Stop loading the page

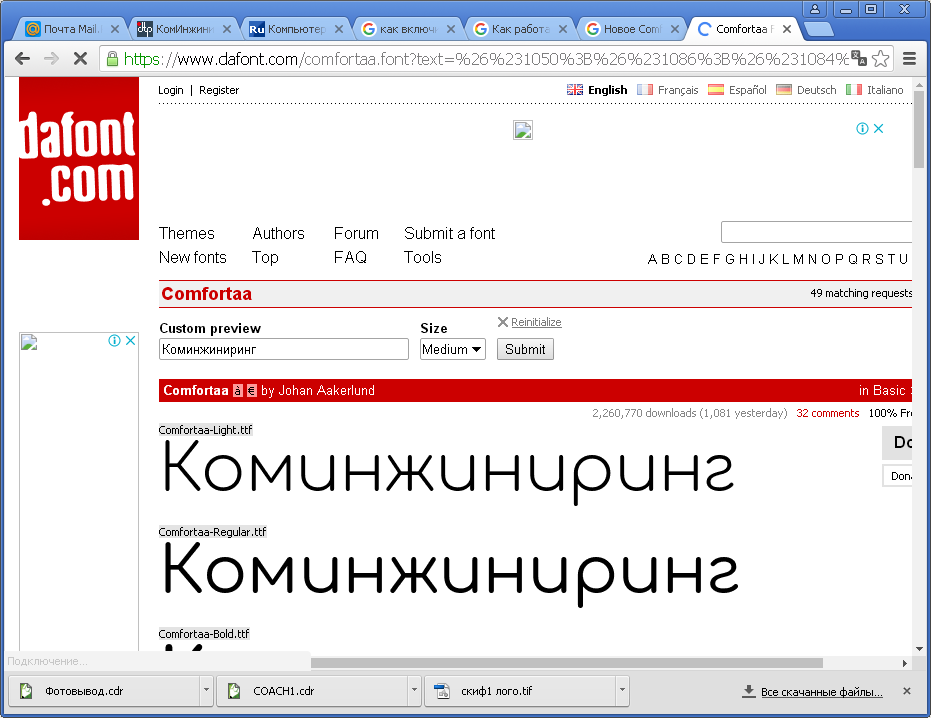[x=80, y=58]
